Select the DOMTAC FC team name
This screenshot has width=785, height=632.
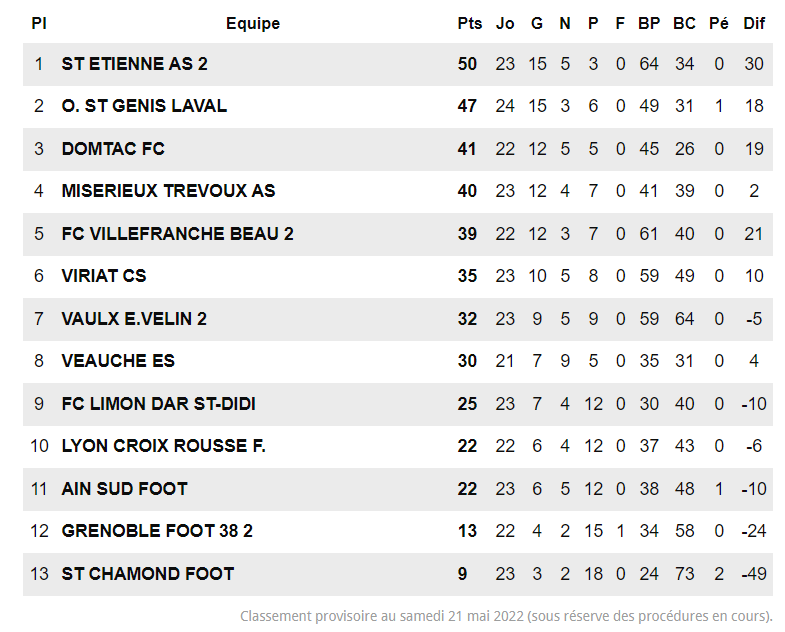pos(113,149)
